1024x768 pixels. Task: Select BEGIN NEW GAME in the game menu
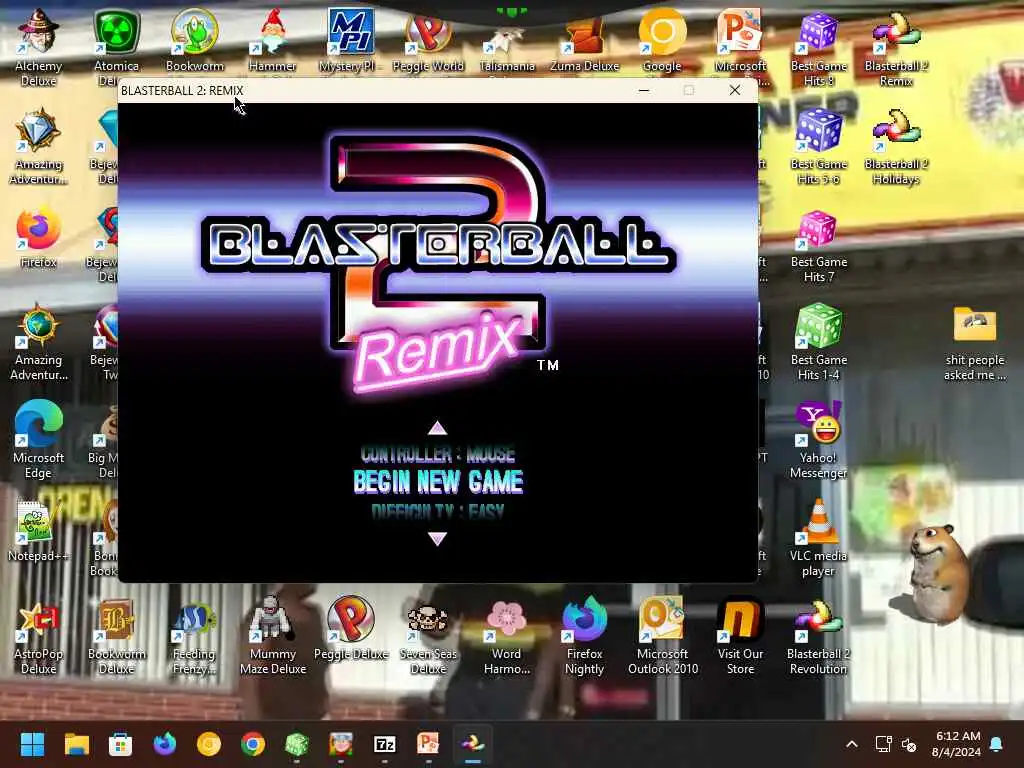[438, 482]
